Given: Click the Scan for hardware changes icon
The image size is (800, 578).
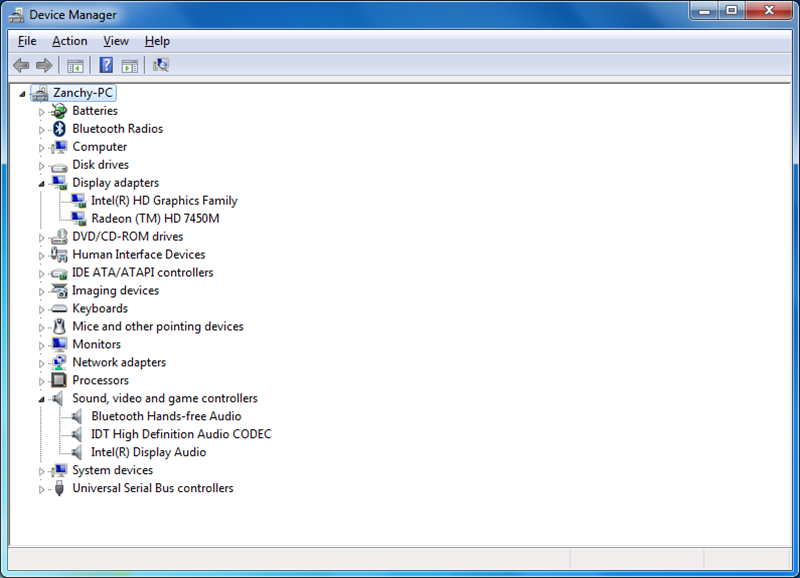Looking at the screenshot, I should (x=161, y=65).
